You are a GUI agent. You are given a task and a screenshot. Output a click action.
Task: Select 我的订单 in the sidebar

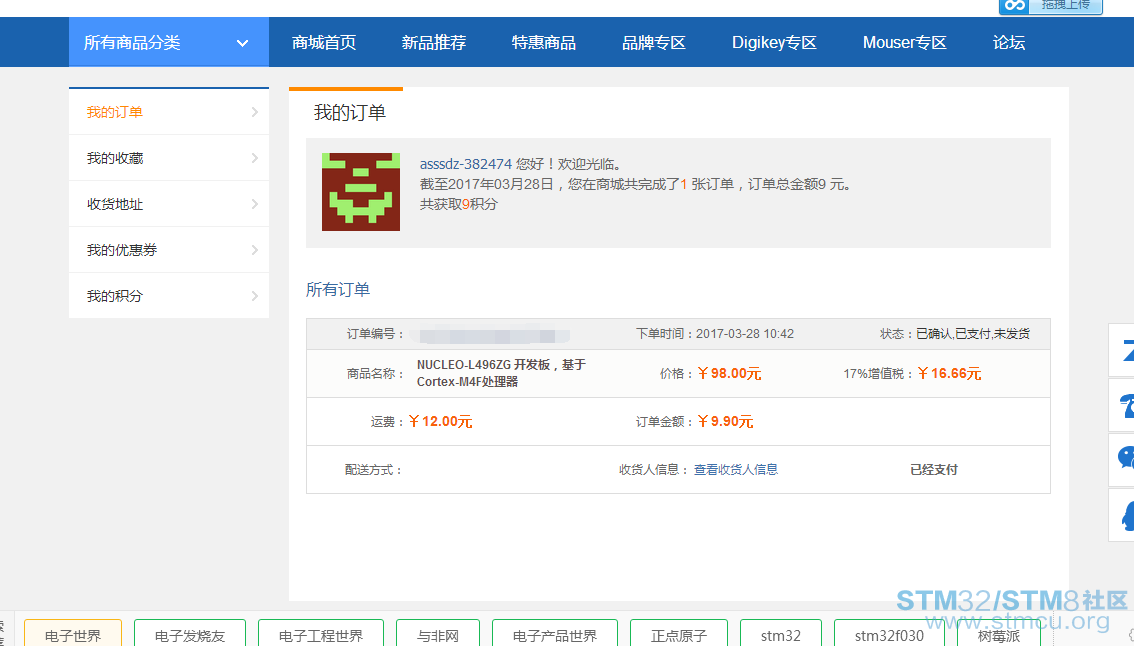pyautogui.click(x=169, y=112)
